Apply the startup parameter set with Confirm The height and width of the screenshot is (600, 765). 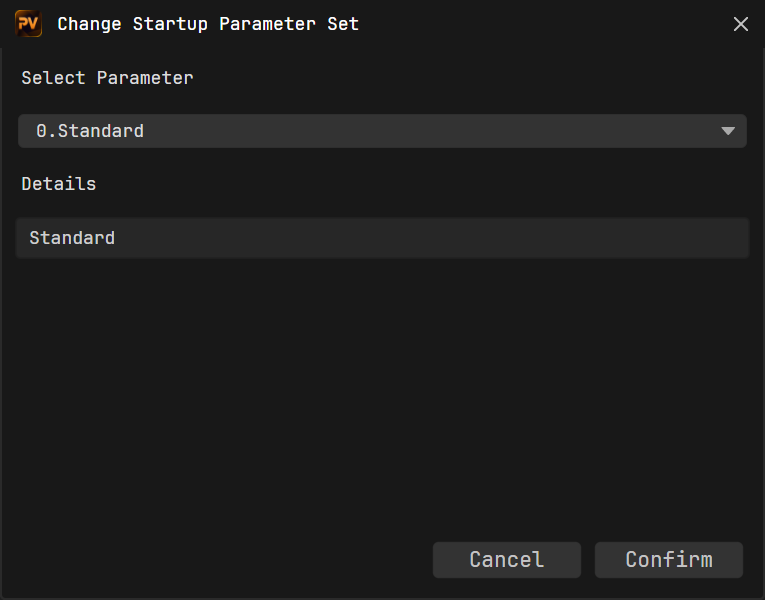(x=669, y=560)
